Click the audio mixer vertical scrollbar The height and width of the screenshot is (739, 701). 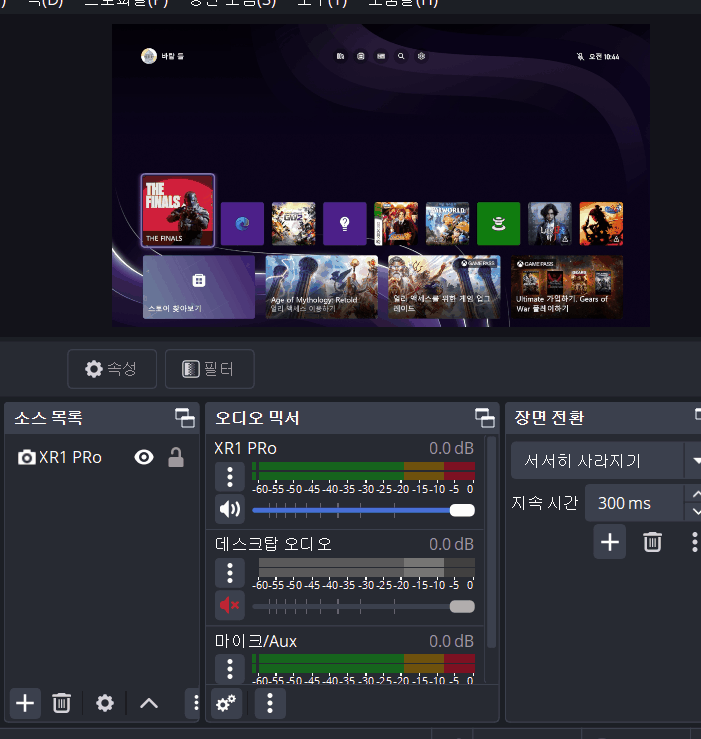pyautogui.click(x=491, y=542)
